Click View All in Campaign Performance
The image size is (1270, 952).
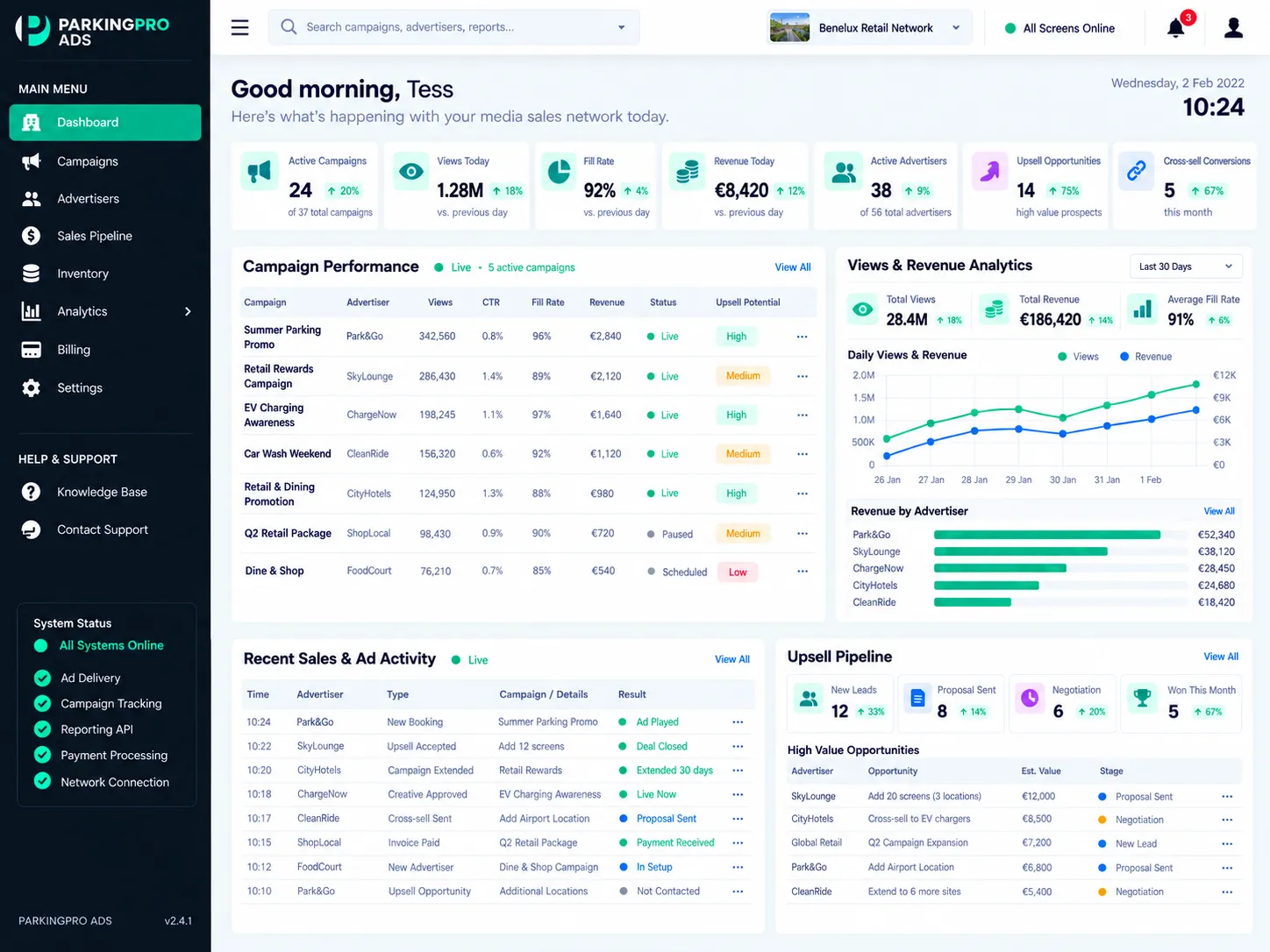[793, 267]
